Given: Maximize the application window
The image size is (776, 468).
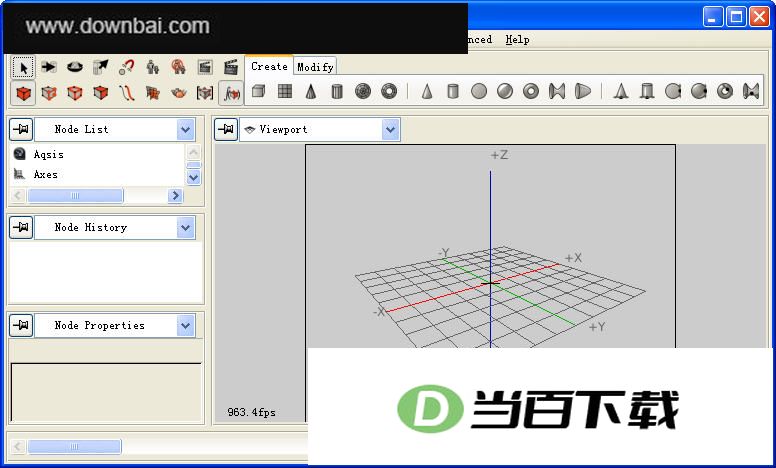Looking at the screenshot, I should click(736, 17).
